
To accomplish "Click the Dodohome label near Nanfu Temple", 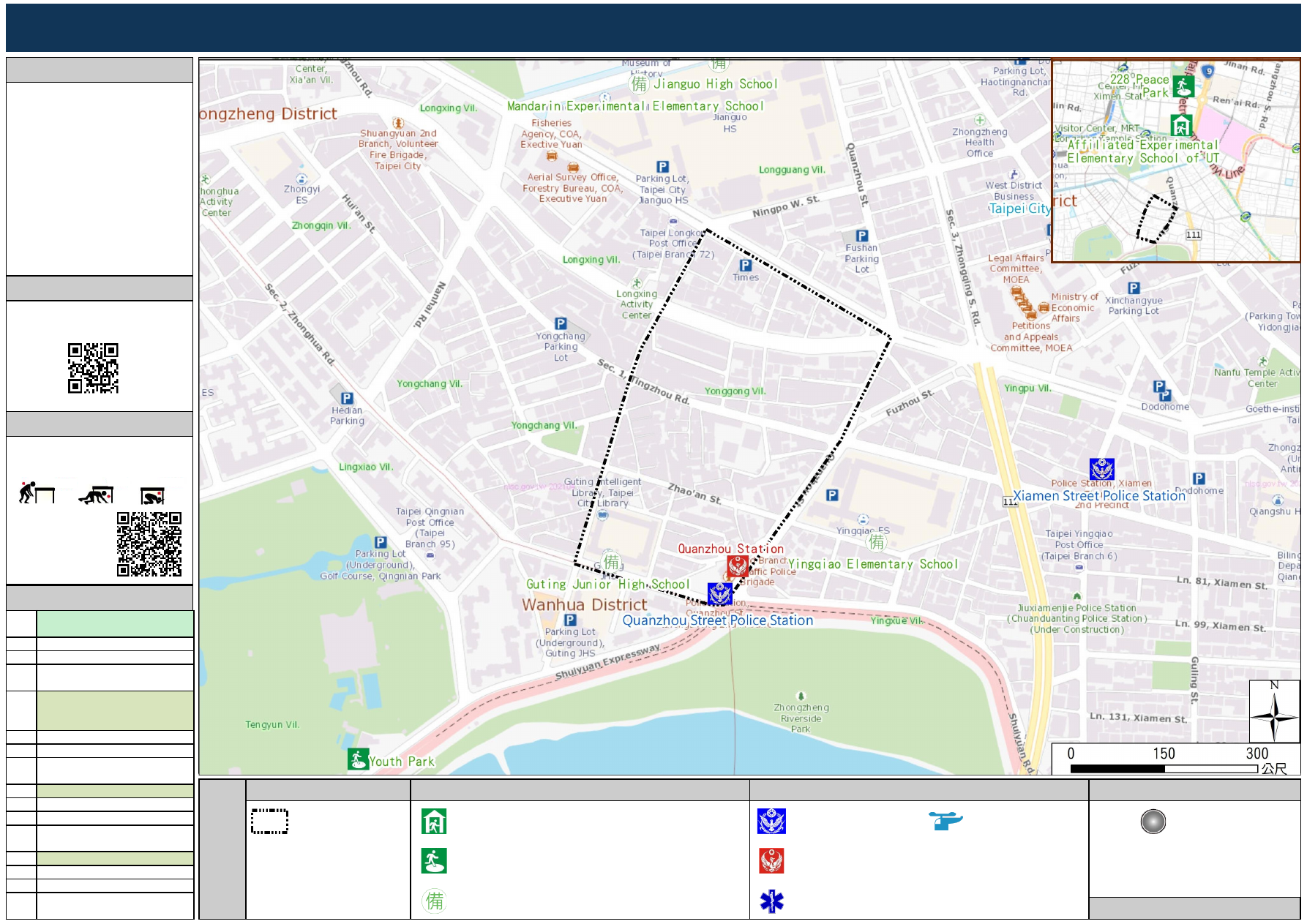I will [x=1165, y=407].
